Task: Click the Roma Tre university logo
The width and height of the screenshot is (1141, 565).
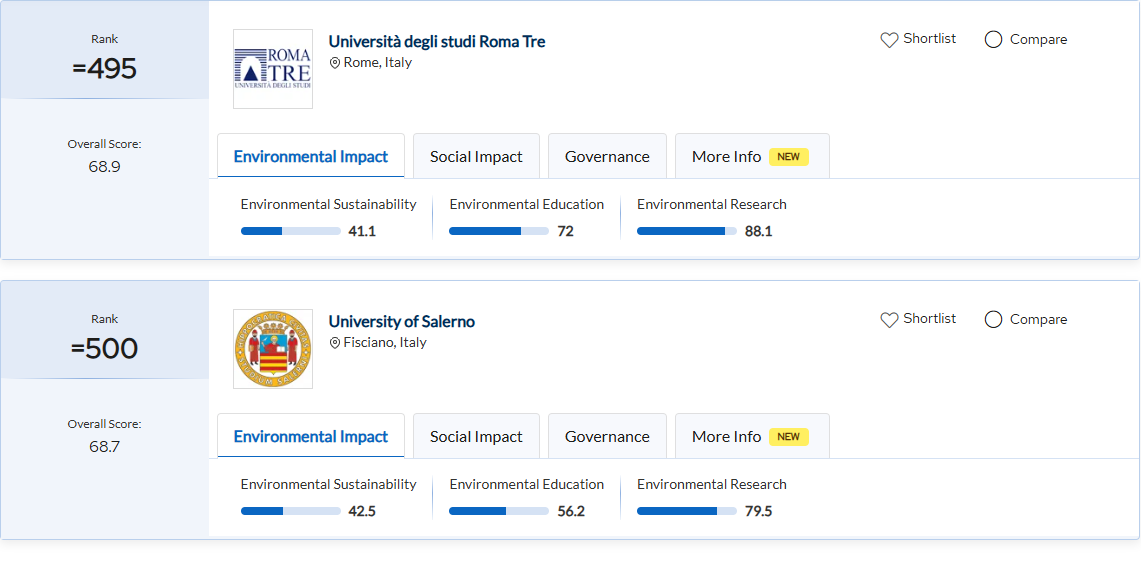Action: tap(272, 69)
